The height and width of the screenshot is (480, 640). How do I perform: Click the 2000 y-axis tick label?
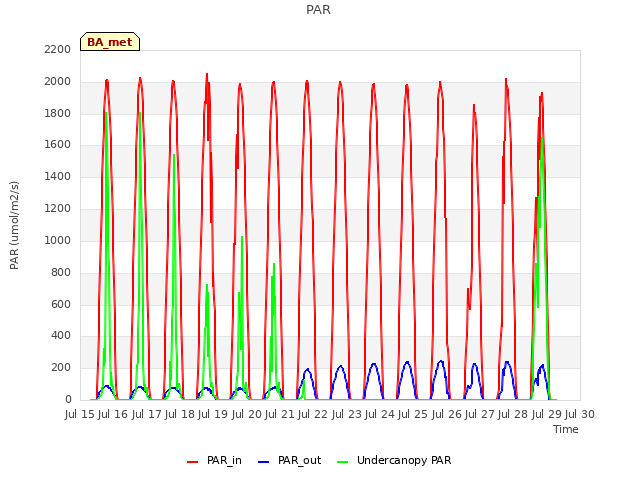pyautogui.click(x=58, y=81)
